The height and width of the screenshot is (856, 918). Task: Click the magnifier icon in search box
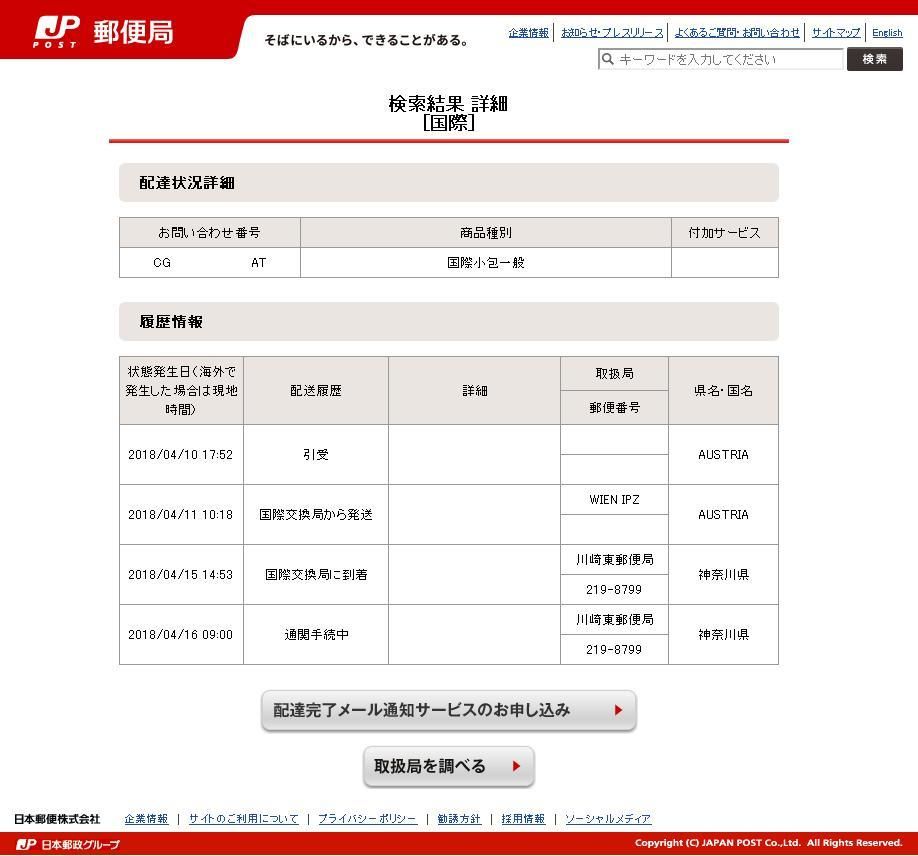608,59
